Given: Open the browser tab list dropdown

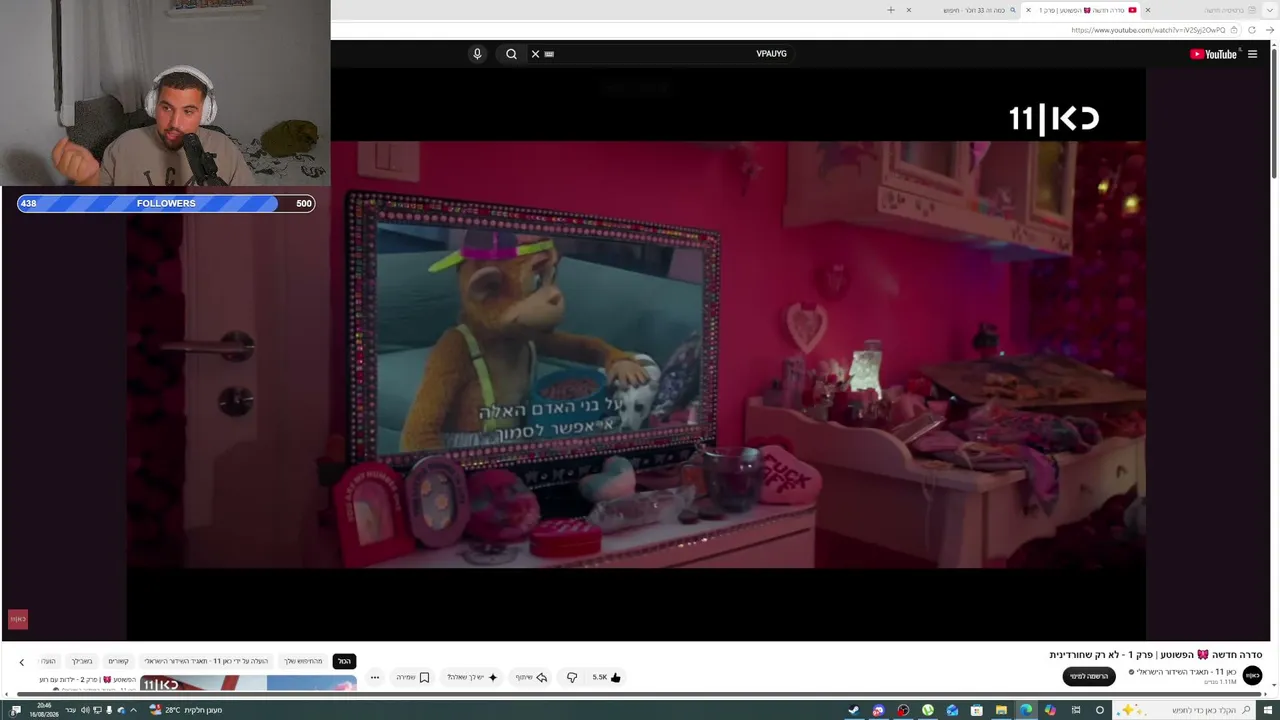Looking at the screenshot, I should point(1271,10).
